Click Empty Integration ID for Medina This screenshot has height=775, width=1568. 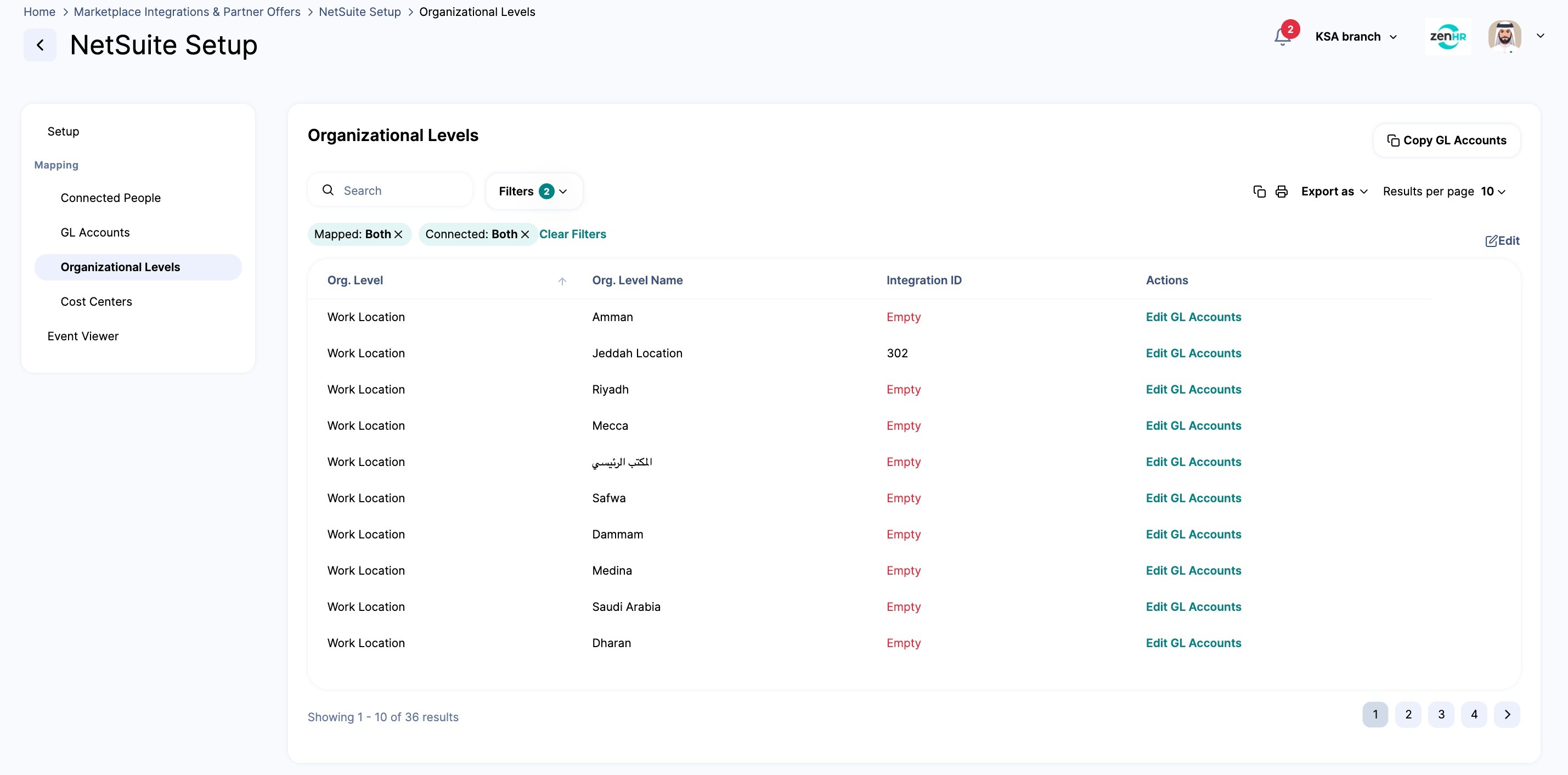[903, 570]
